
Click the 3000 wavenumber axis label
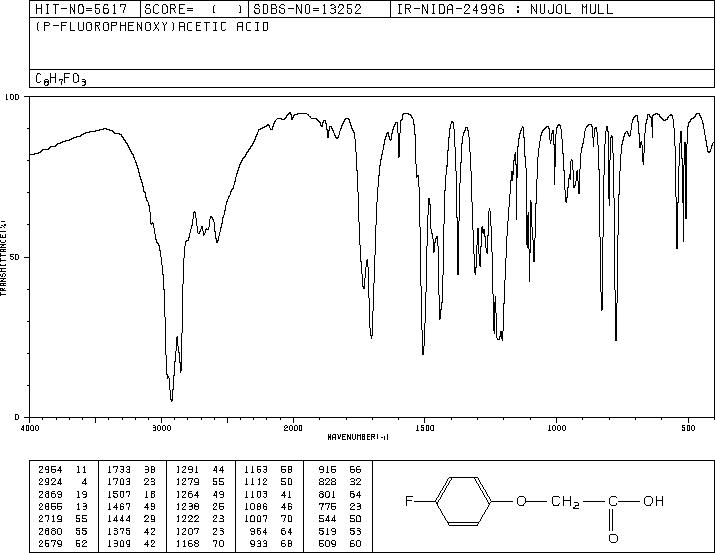[161, 428]
